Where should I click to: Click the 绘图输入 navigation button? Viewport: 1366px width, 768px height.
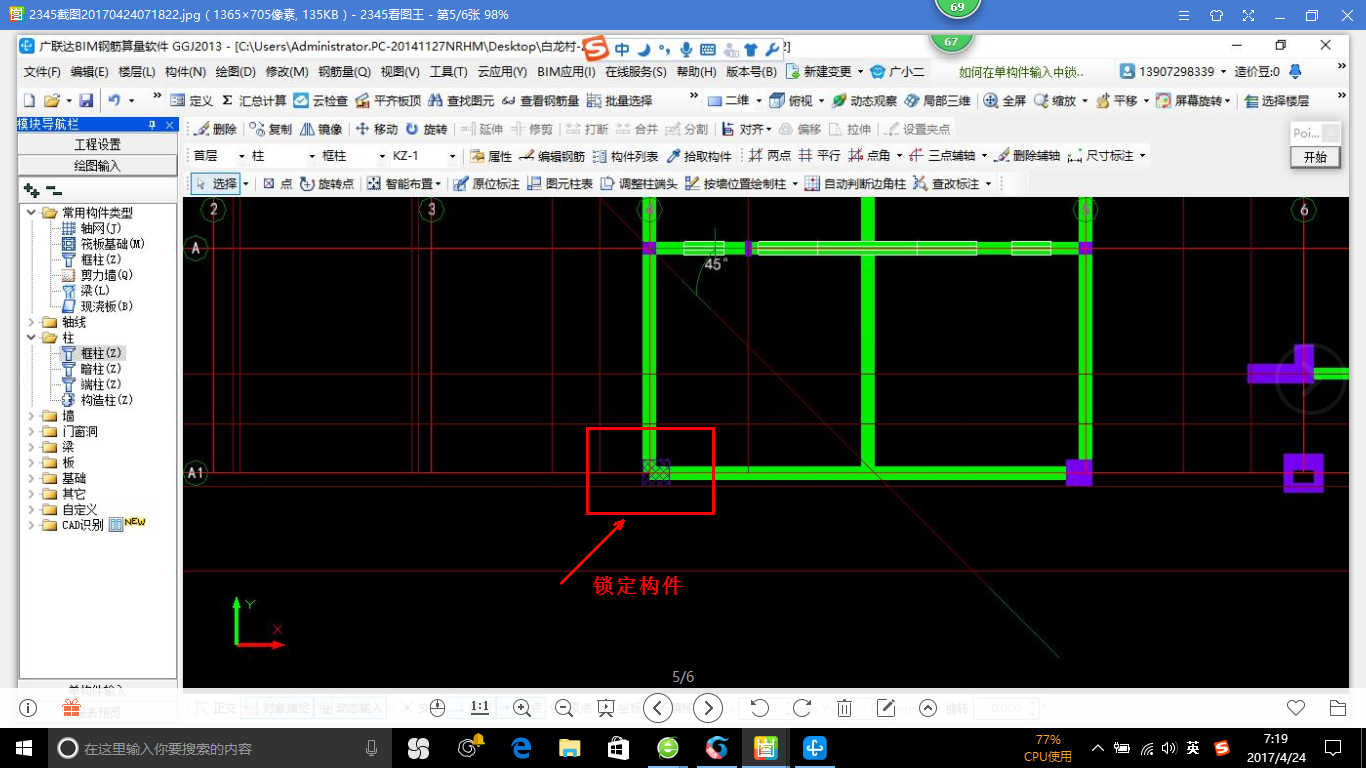point(98,165)
